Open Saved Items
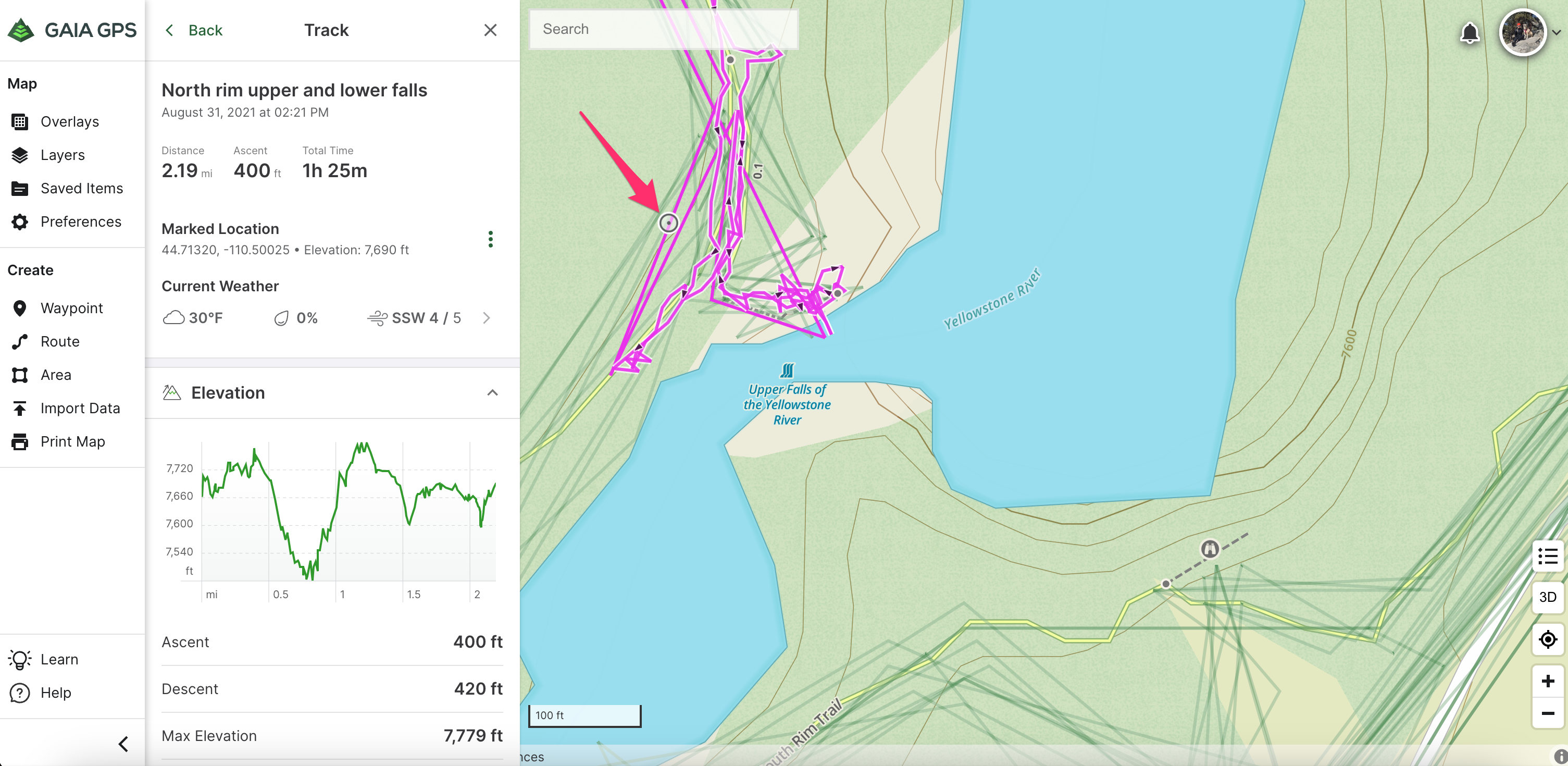 point(81,189)
